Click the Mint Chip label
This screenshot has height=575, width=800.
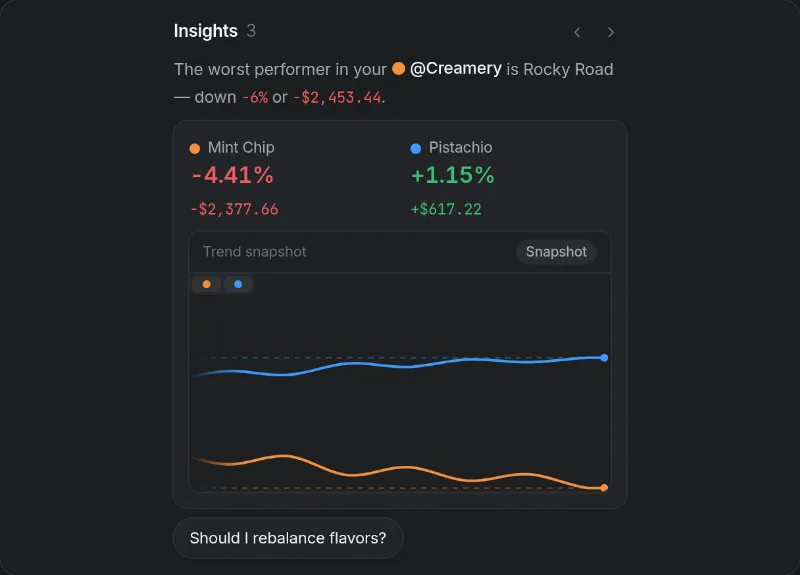pyautogui.click(x=241, y=147)
